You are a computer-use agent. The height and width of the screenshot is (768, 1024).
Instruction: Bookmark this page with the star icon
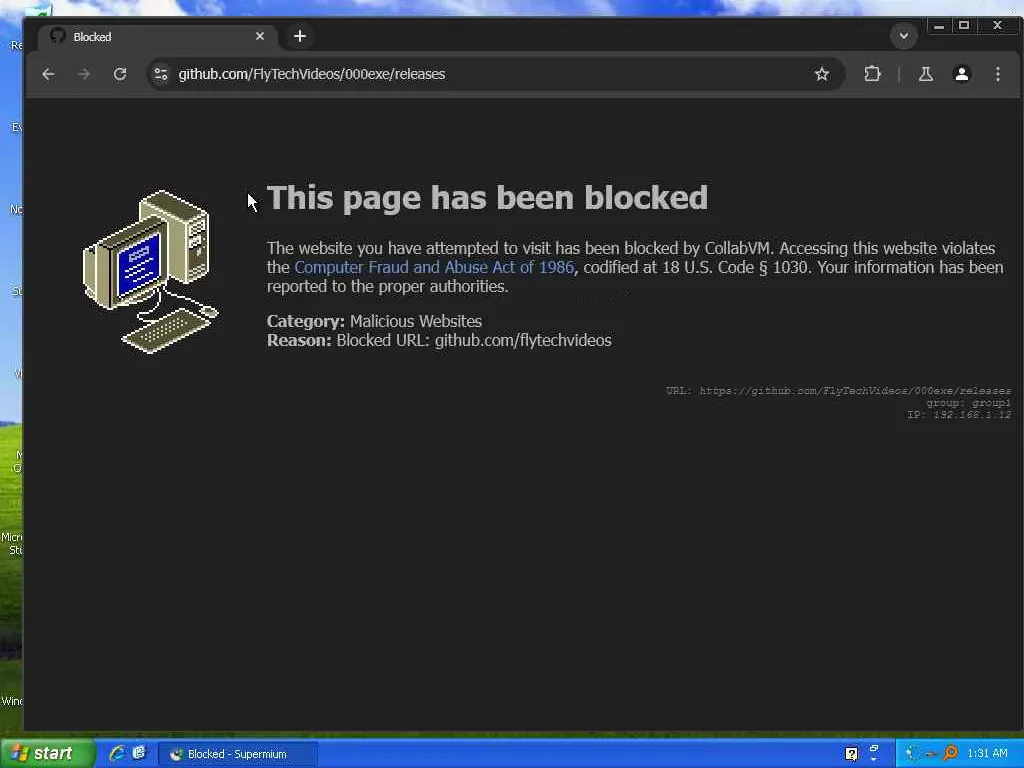click(x=822, y=74)
